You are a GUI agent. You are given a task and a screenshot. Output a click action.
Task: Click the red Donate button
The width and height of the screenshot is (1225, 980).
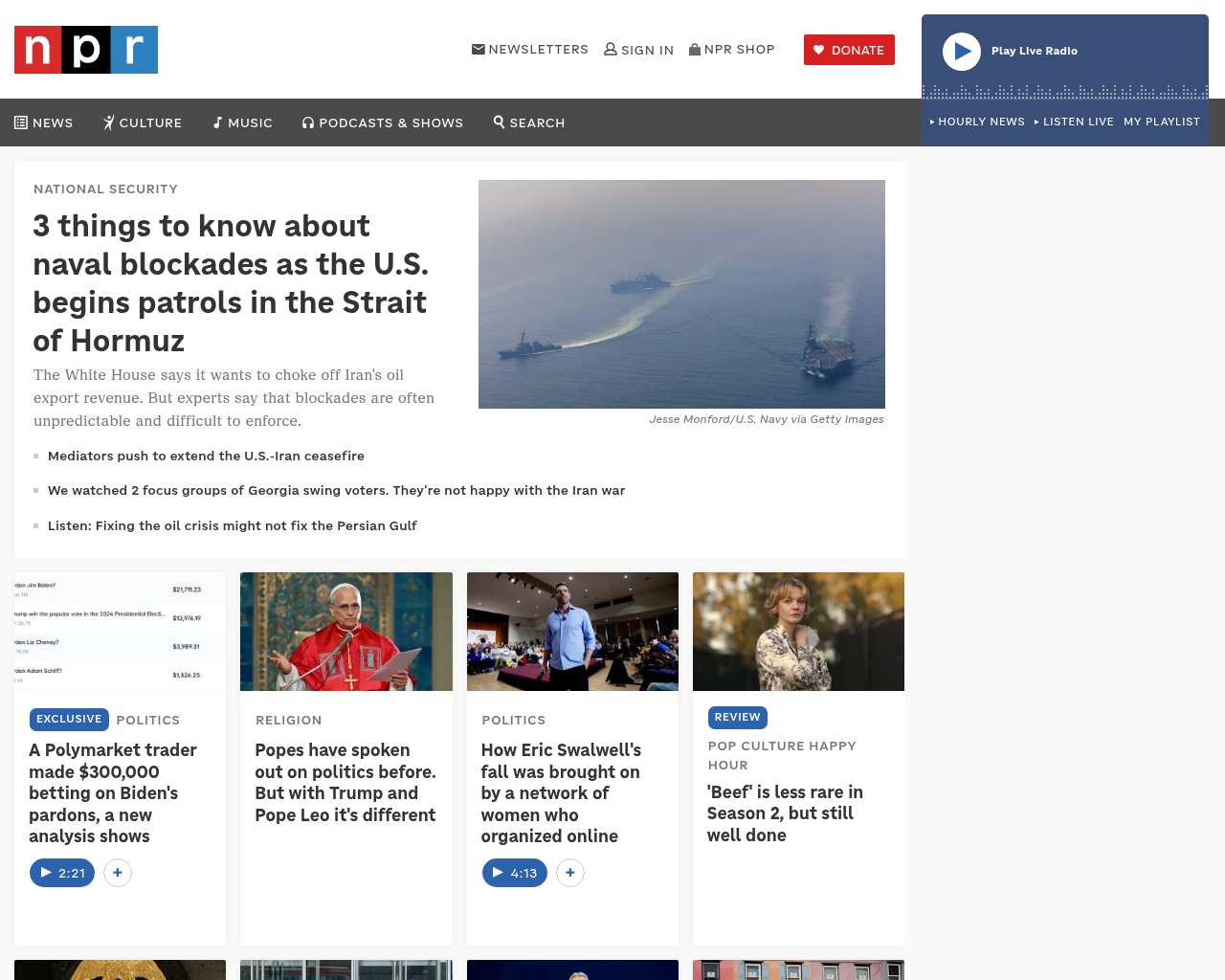(849, 50)
